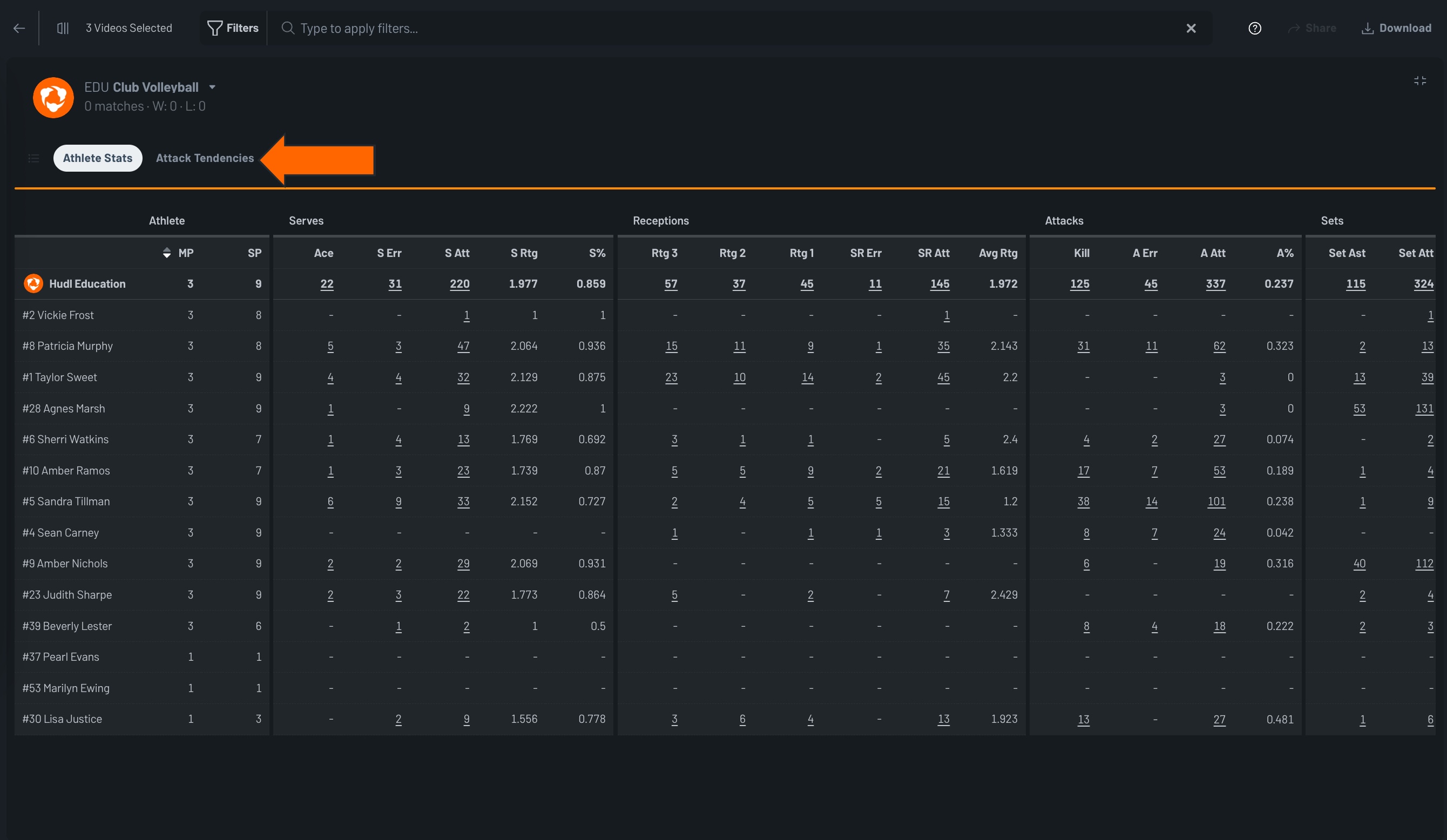Open Patricia Murphy's attack attempts 62
The width and height of the screenshot is (1447, 840).
click(1220, 346)
